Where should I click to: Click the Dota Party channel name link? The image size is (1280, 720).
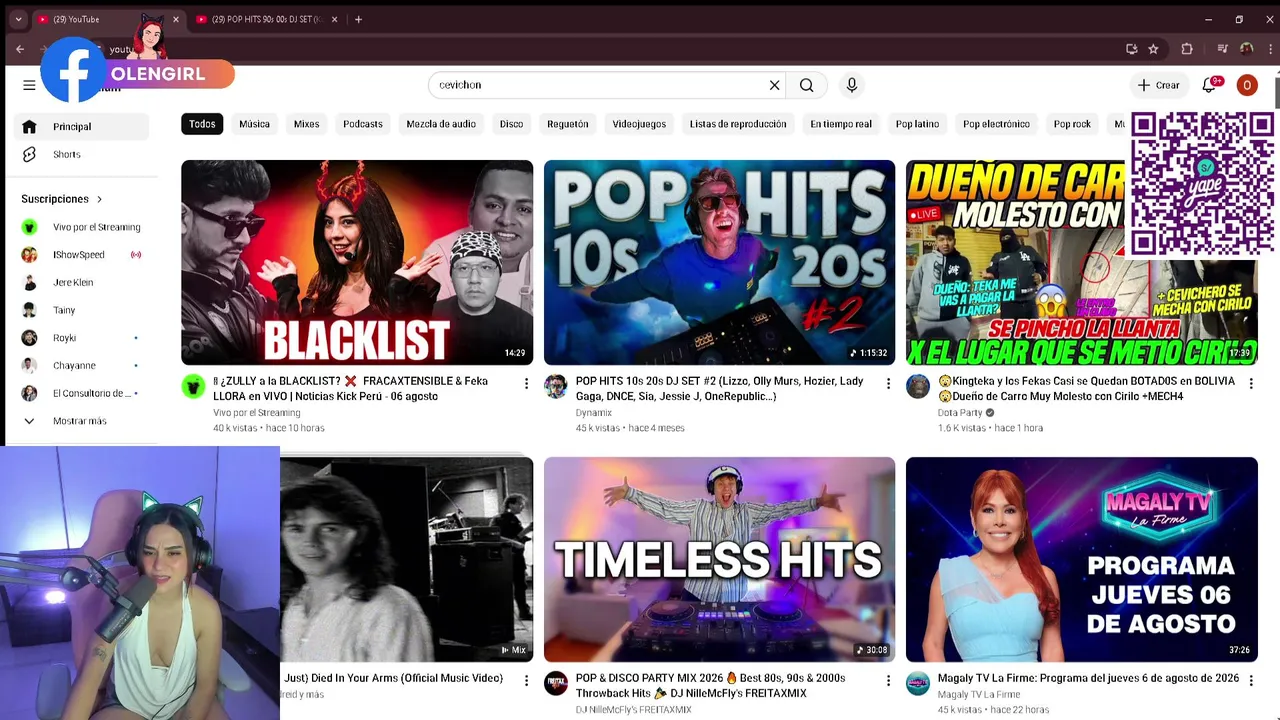(x=960, y=413)
